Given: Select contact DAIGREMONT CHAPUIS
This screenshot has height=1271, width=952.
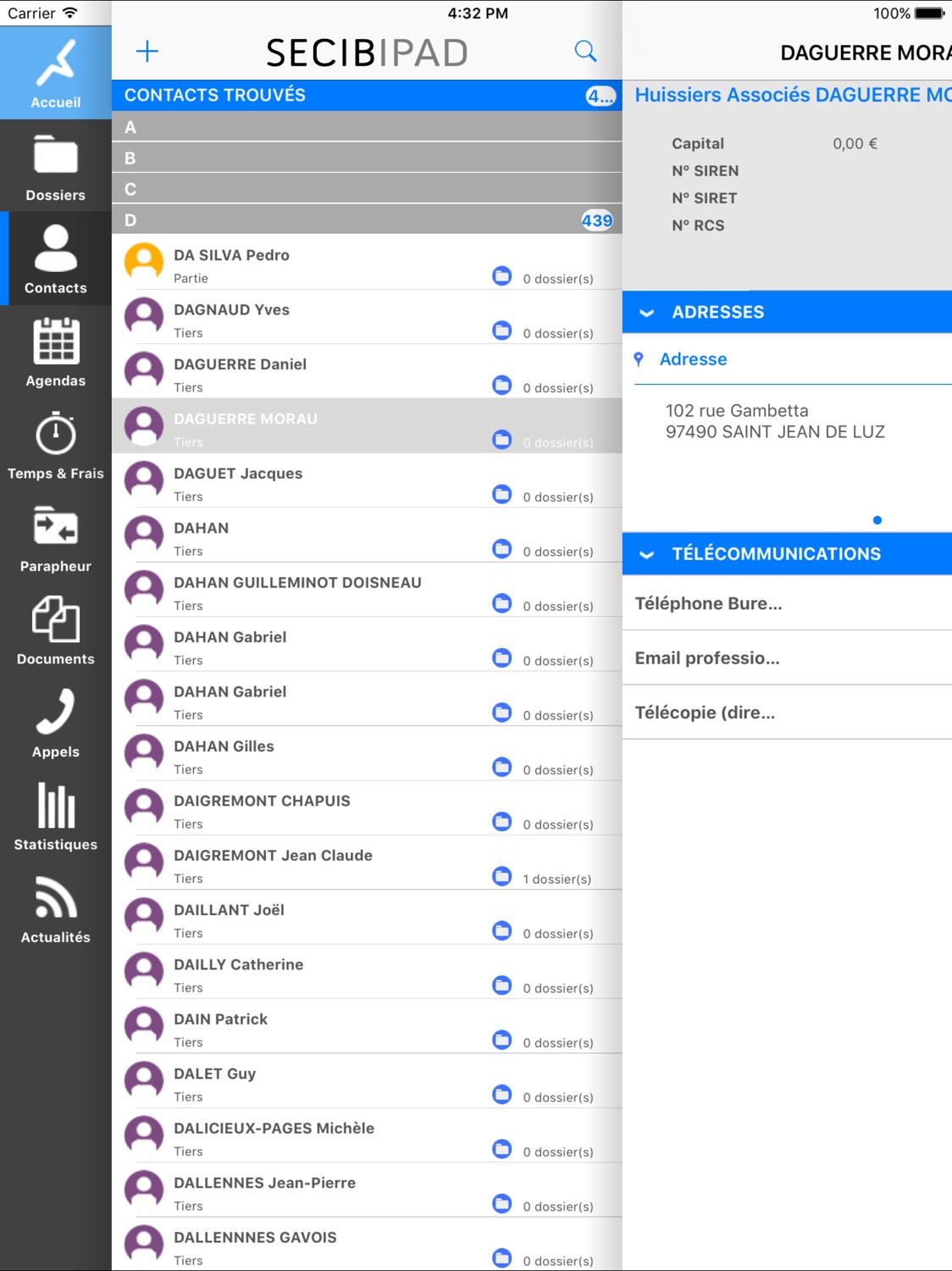Looking at the screenshot, I should [367, 808].
